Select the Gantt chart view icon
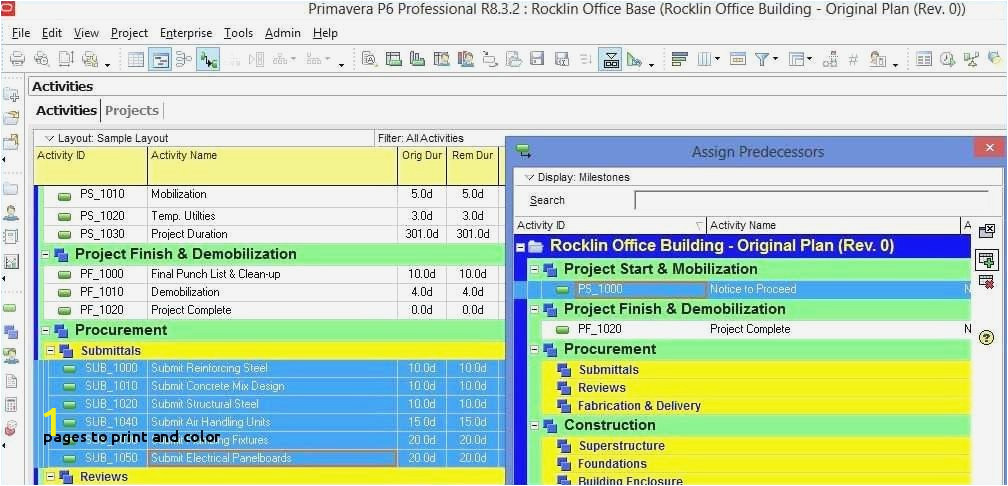The width and height of the screenshot is (1008, 486). 159,60
